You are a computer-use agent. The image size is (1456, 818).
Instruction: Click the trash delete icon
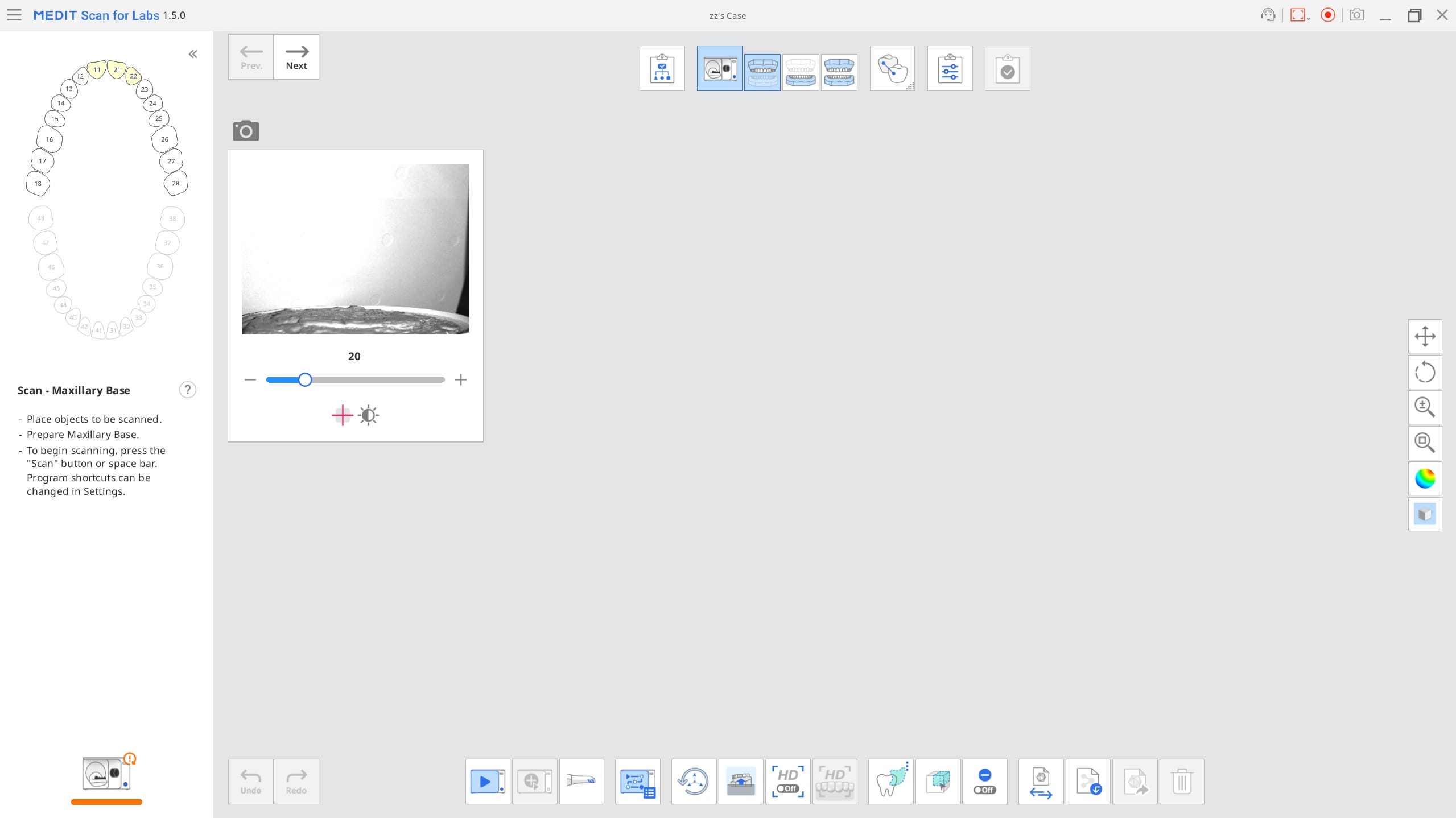(1182, 781)
